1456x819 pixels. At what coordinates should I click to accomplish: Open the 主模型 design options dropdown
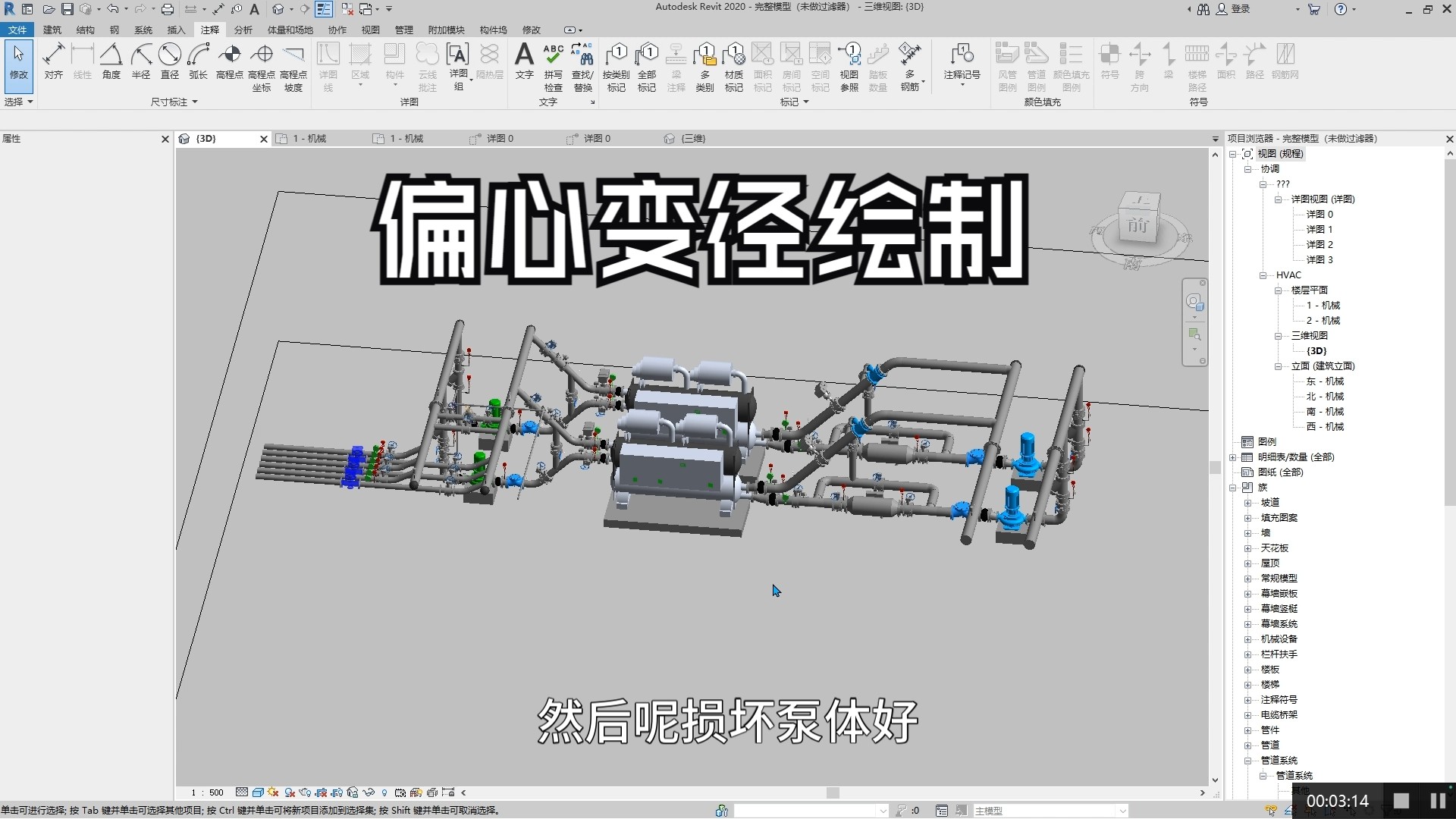pyautogui.click(x=1050, y=811)
